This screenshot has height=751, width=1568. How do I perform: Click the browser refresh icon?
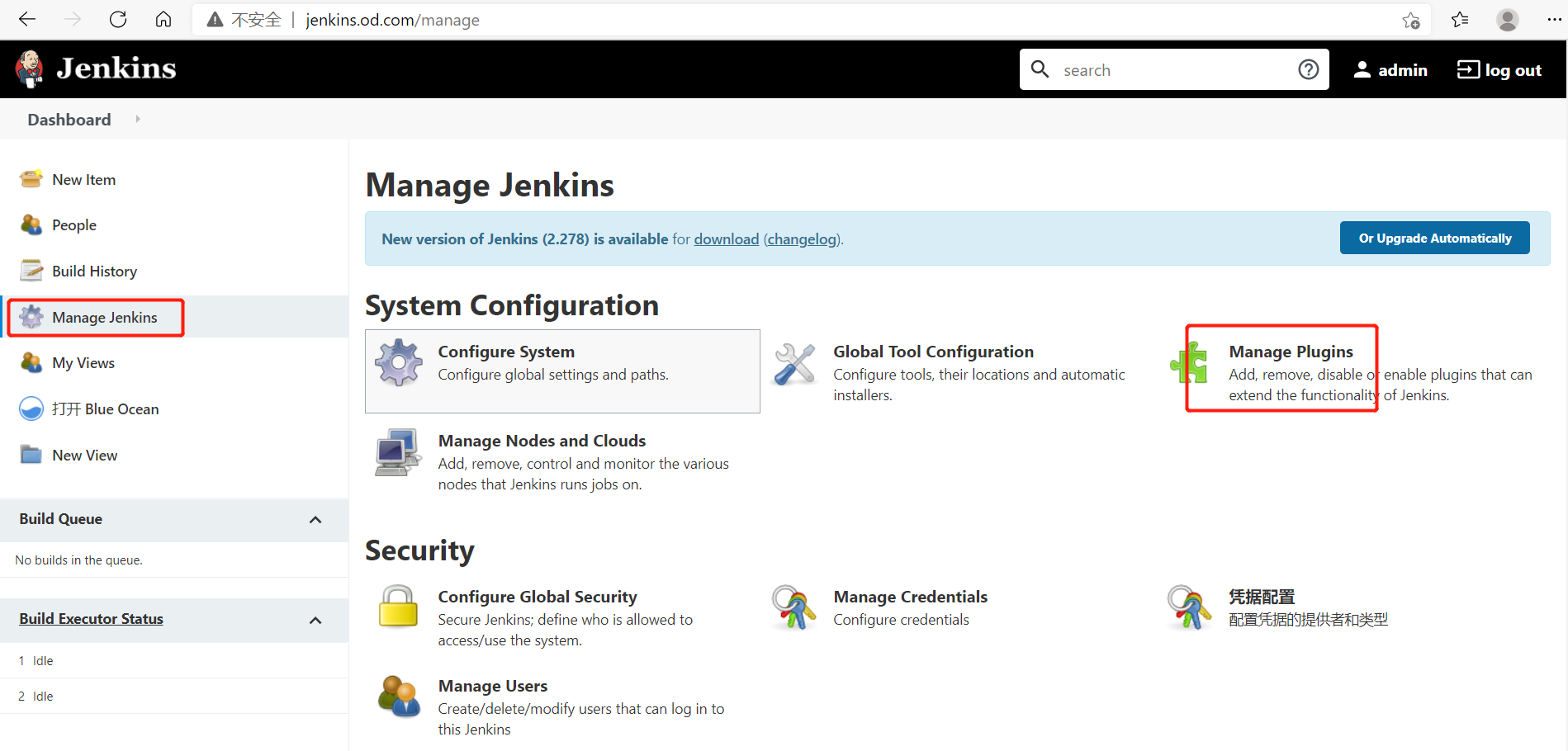point(118,20)
